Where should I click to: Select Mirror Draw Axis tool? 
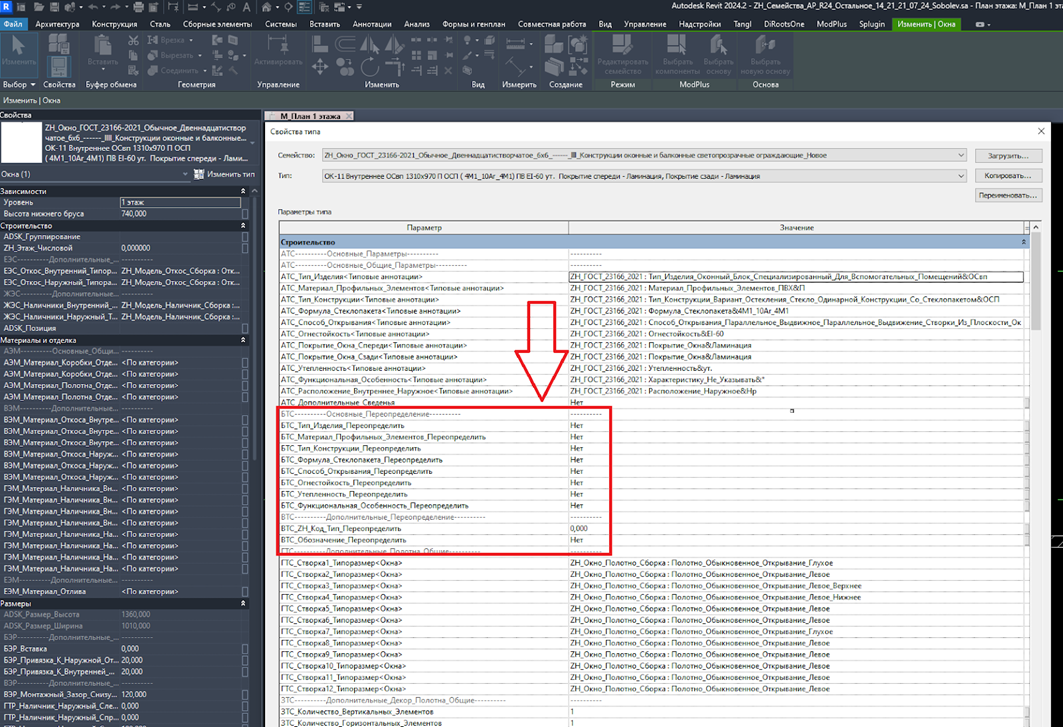pos(395,45)
